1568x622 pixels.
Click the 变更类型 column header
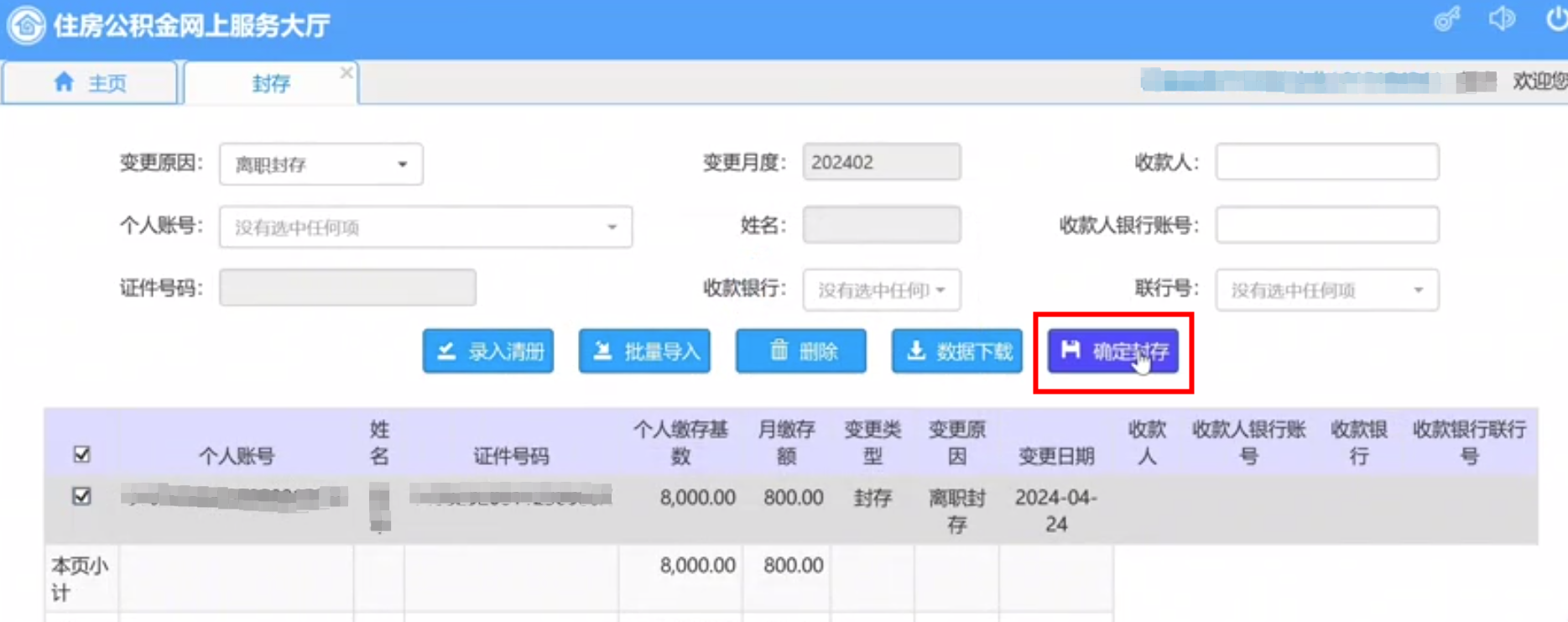[x=873, y=442]
